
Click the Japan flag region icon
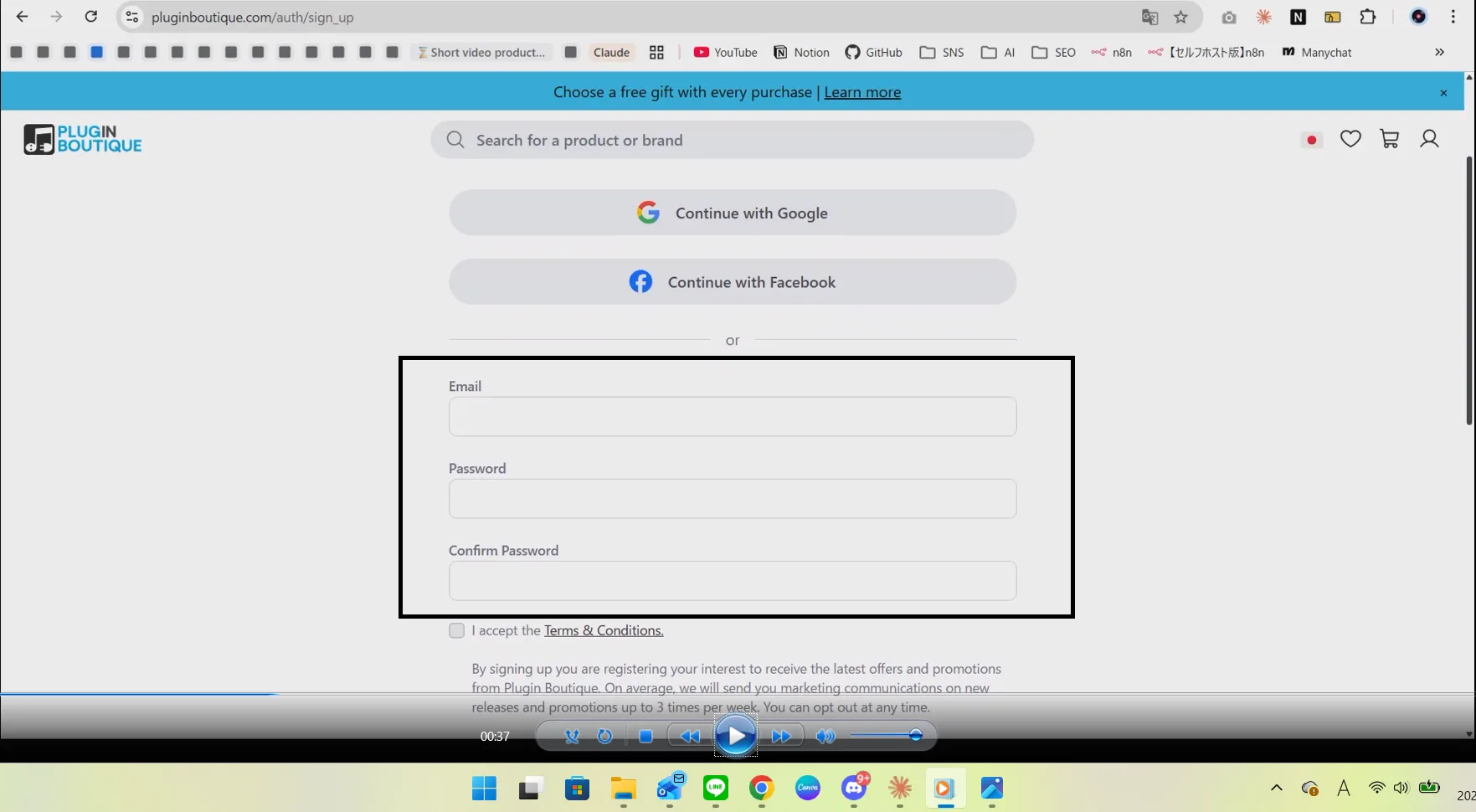tap(1311, 140)
